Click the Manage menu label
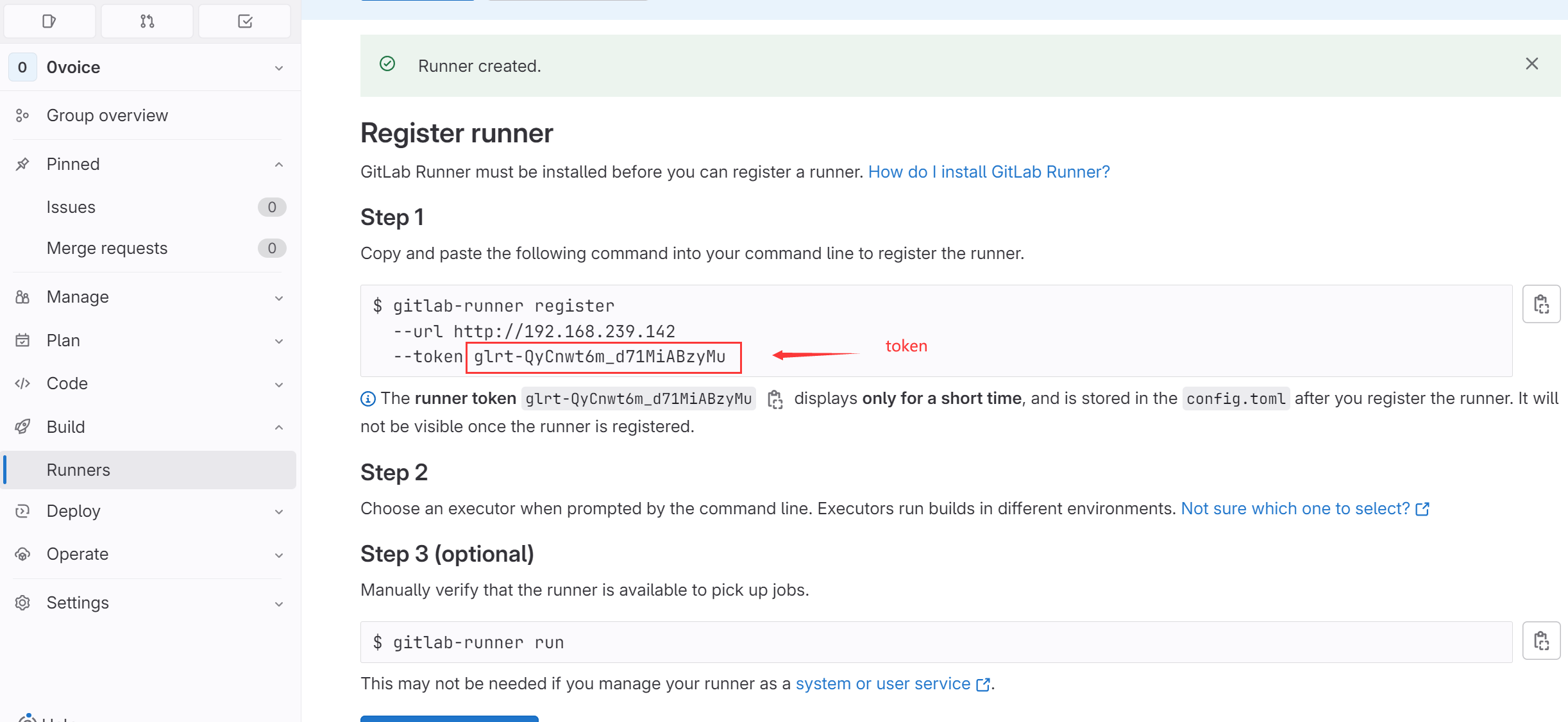The image size is (1568, 722). point(78,297)
